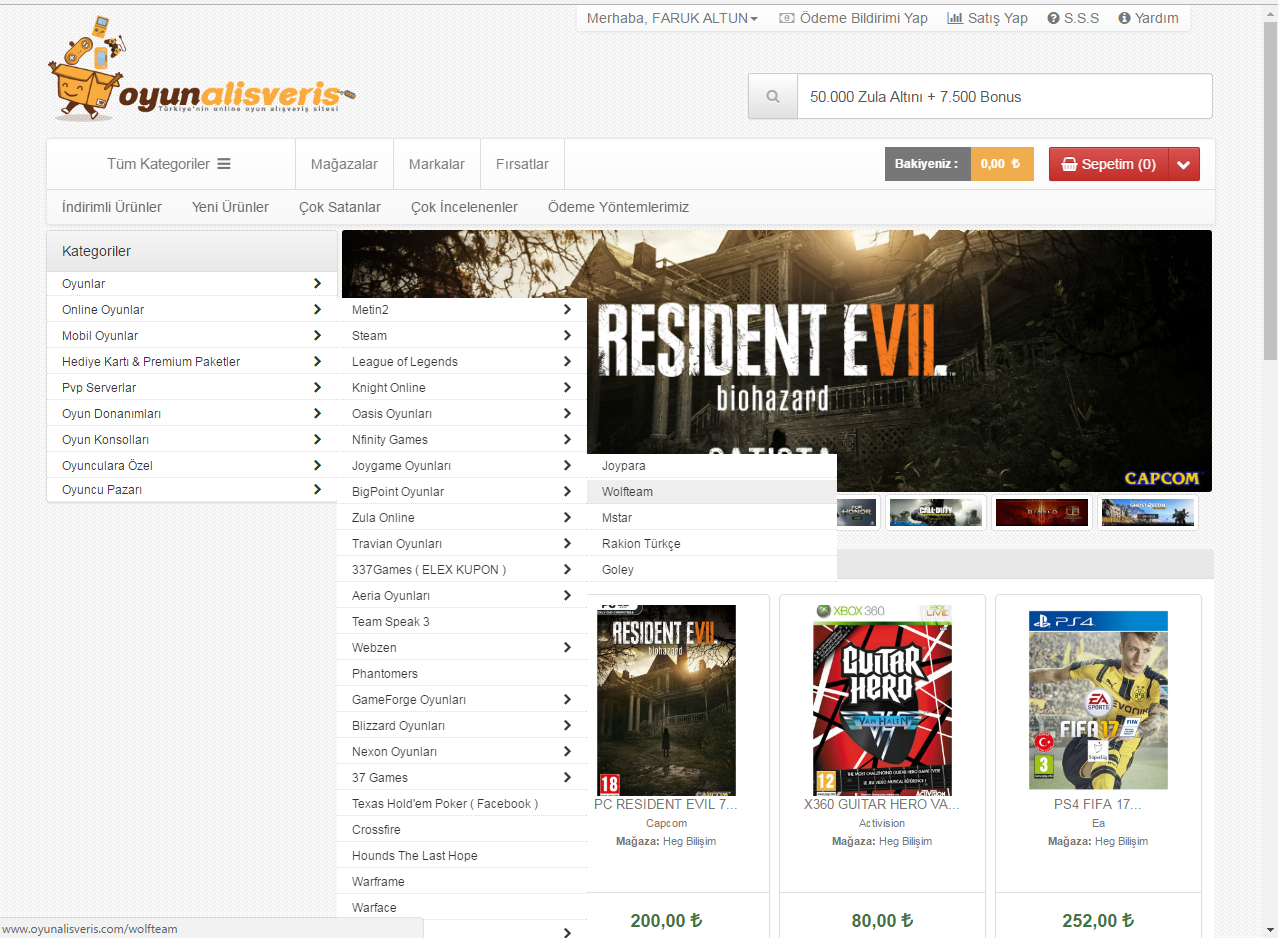
Task: Open Ödeme Yöntemlerimiz
Action: click(618, 207)
